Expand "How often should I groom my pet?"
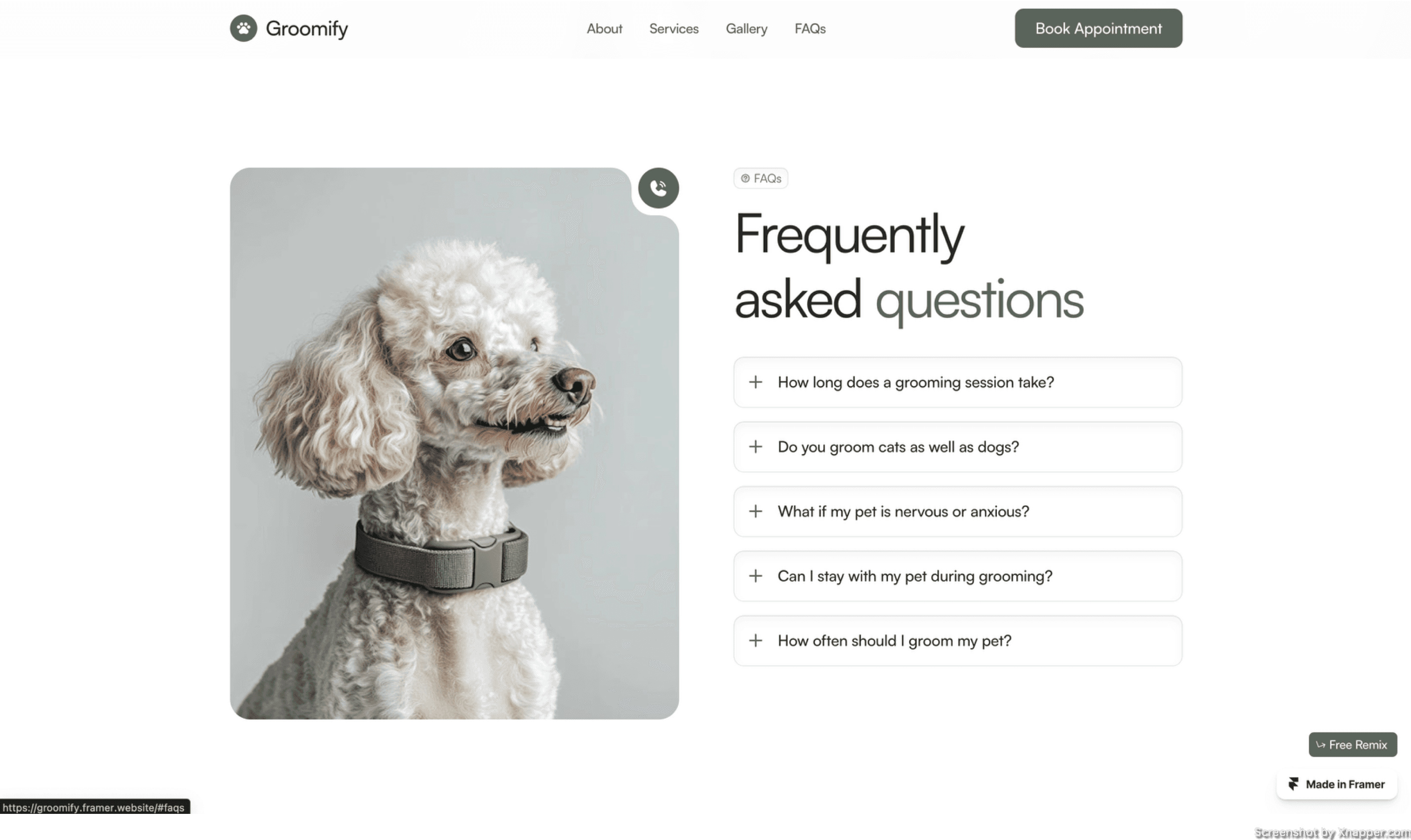The height and width of the screenshot is (840, 1411). coord(957,640)
